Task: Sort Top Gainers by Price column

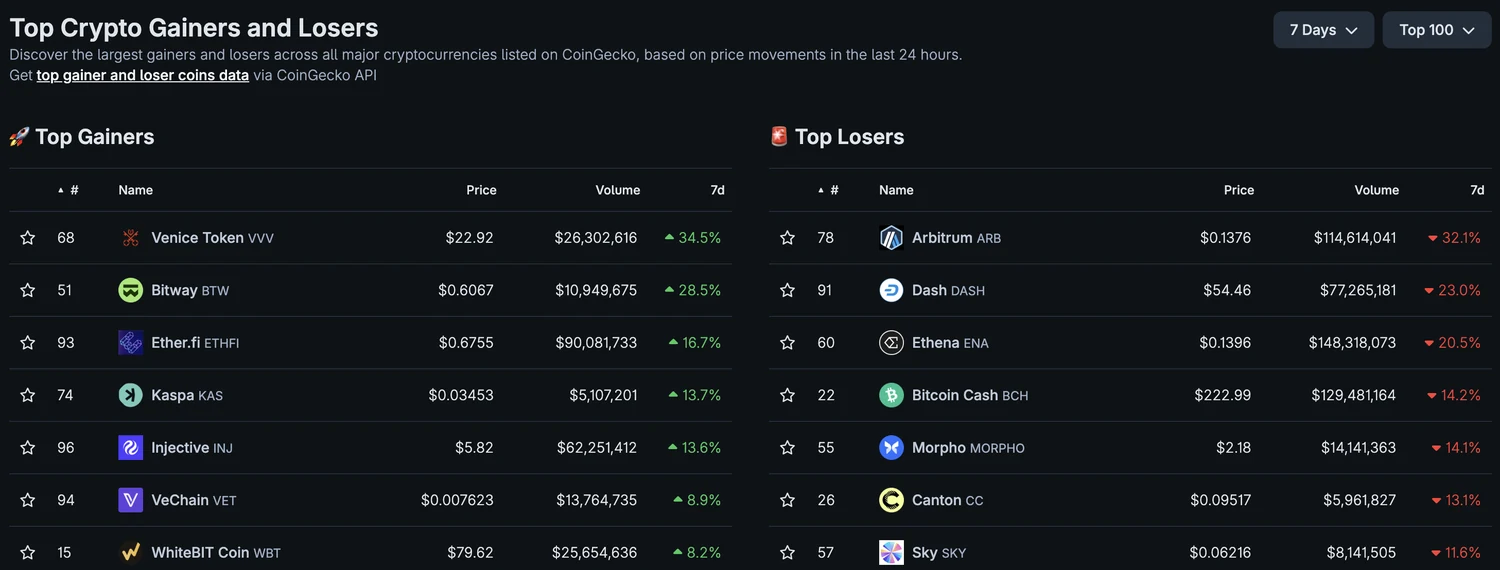Action: pos(481,190)
